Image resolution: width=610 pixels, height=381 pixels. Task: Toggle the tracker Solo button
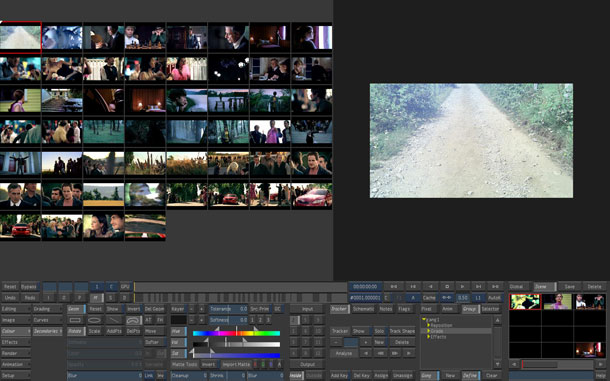379,331
